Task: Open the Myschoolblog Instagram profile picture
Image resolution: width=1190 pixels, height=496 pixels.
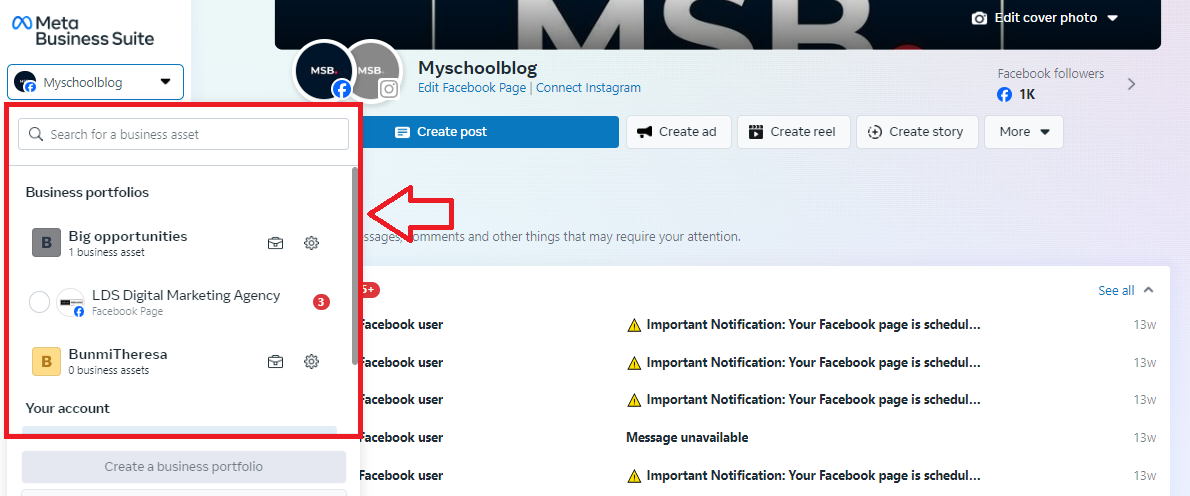Action: pyautogui.click(x=377, y=70)
